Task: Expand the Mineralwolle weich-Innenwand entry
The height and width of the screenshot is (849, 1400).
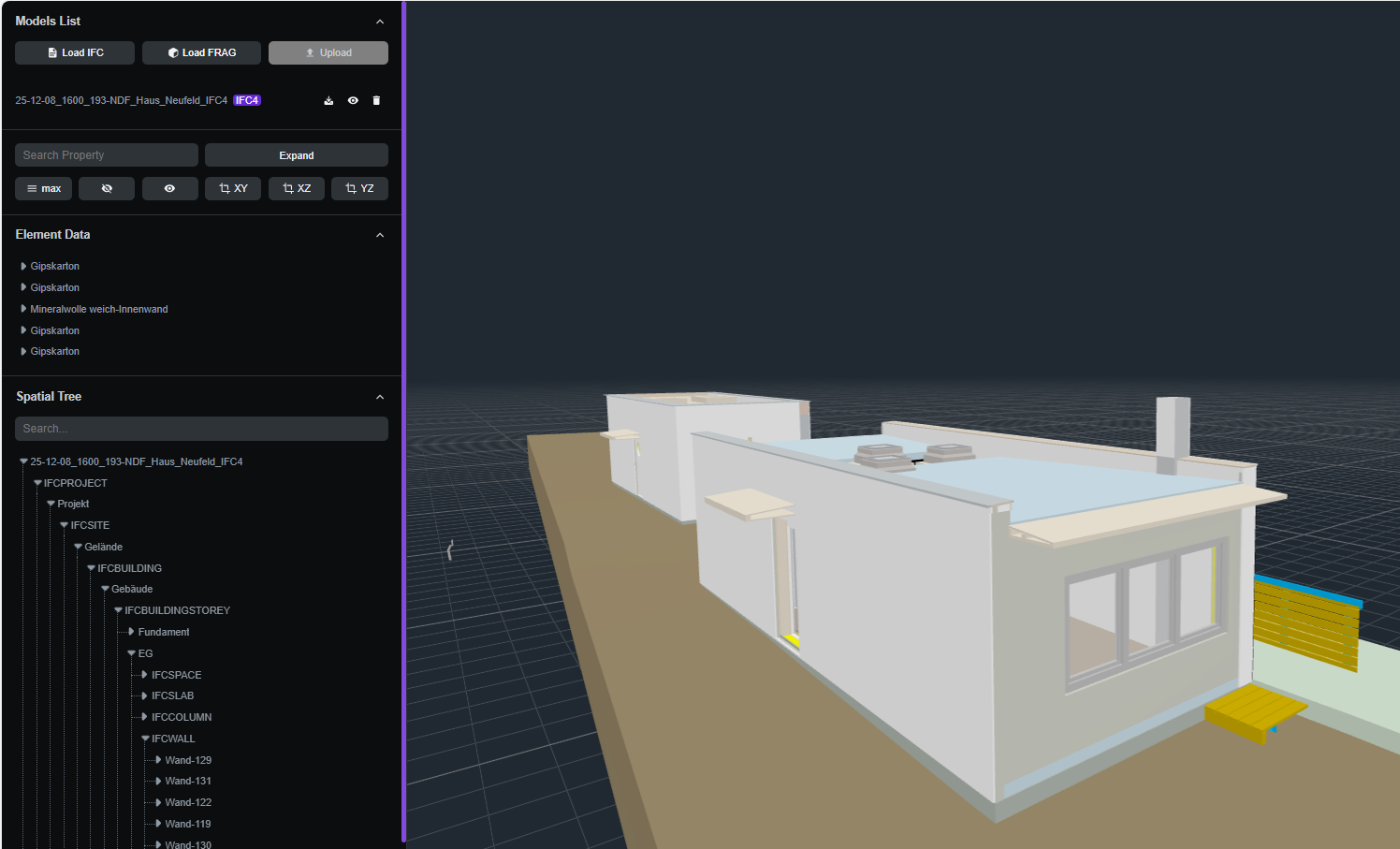Action: click(x=23, y=309)
